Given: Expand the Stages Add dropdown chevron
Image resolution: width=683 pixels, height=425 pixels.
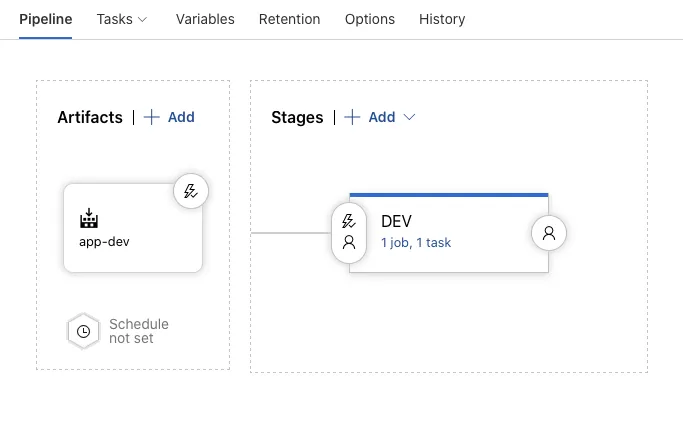Looking at the screenshot, I should [409, 117].
